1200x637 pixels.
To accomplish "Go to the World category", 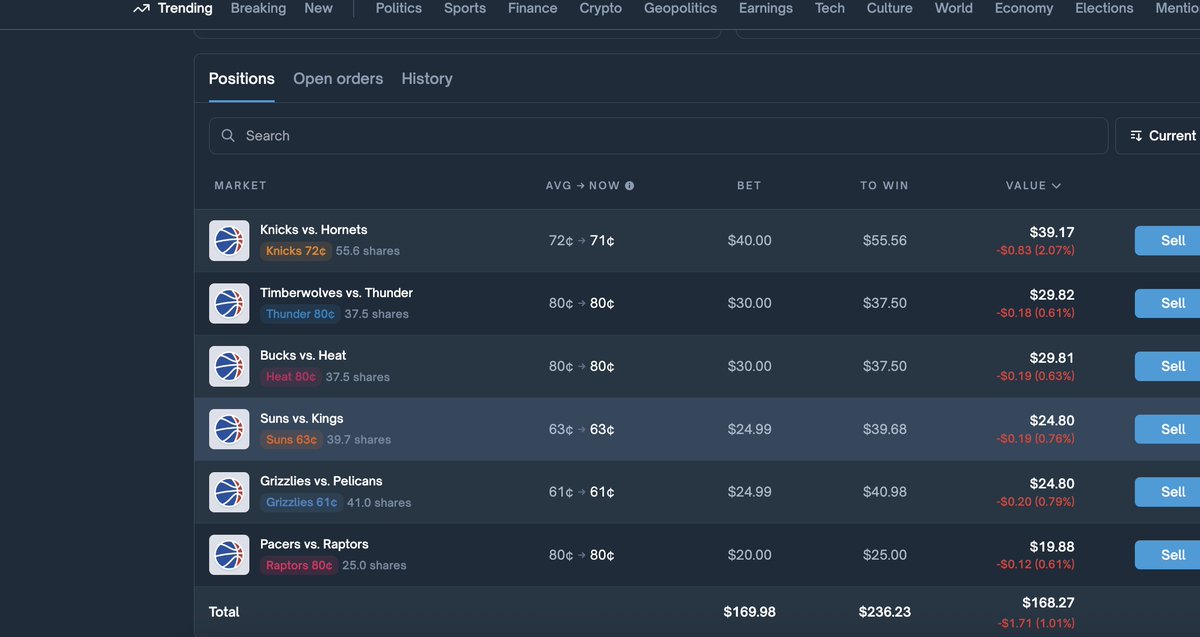I will pos(954,8).
